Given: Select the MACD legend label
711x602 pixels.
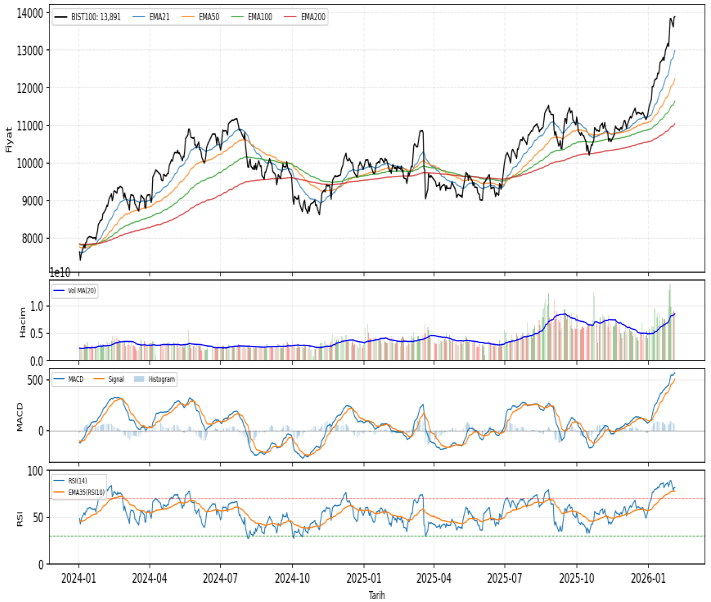Looking at the screenshot, I should pyautogui.click(x=76, y=379).
